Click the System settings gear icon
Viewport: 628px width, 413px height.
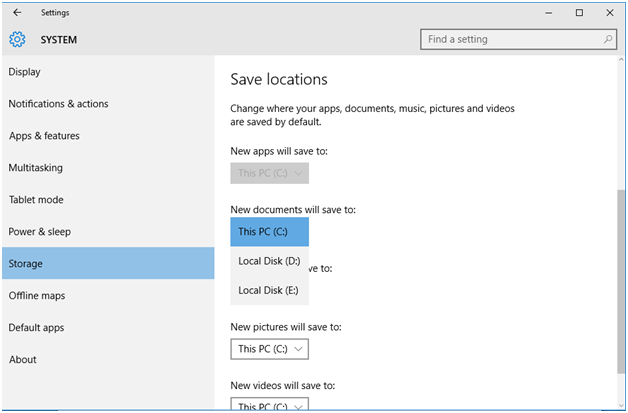(17, 40)
